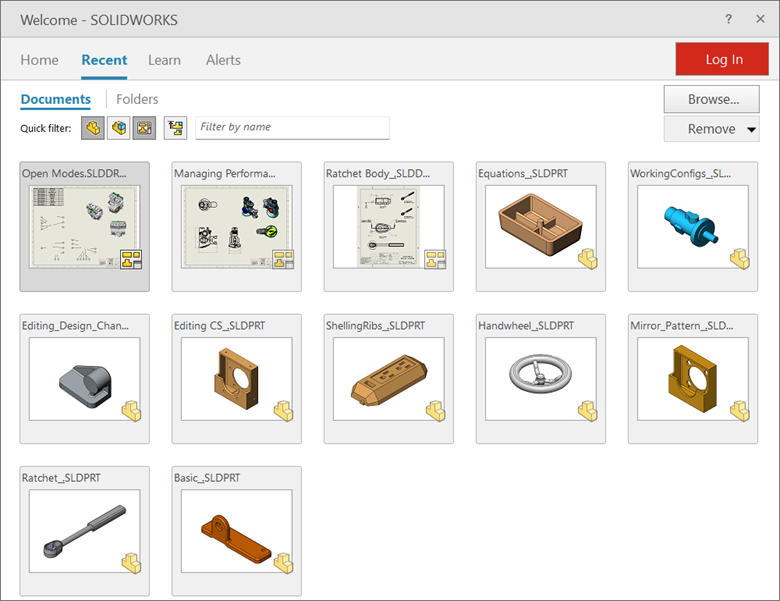Viewport: 780px width, 601px height.
Task: Click the top-level assemblies filter icon
Action: (176, 128)
